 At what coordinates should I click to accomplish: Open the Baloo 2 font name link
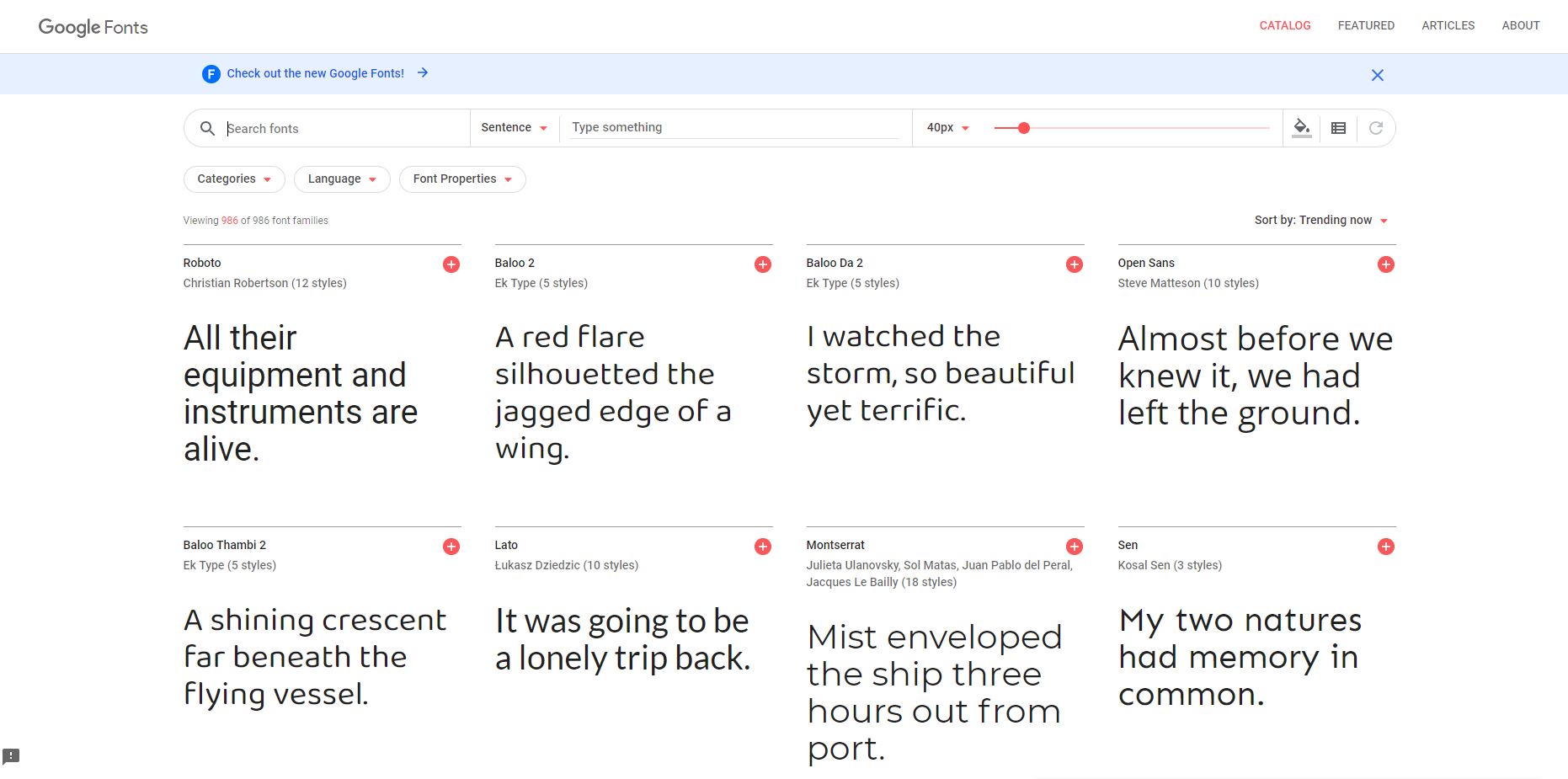[515, 263]
